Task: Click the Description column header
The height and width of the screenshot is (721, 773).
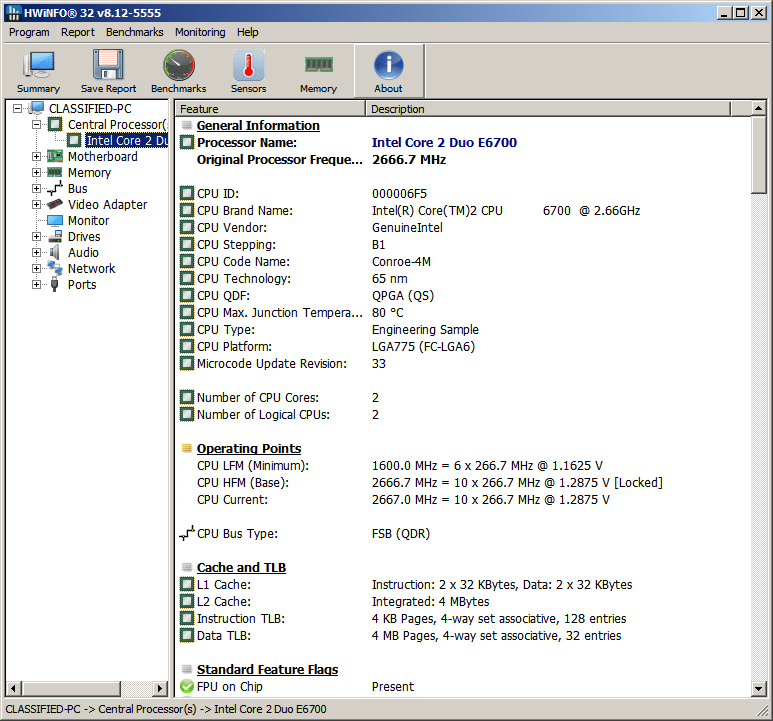Action: [x=548, y=108]
